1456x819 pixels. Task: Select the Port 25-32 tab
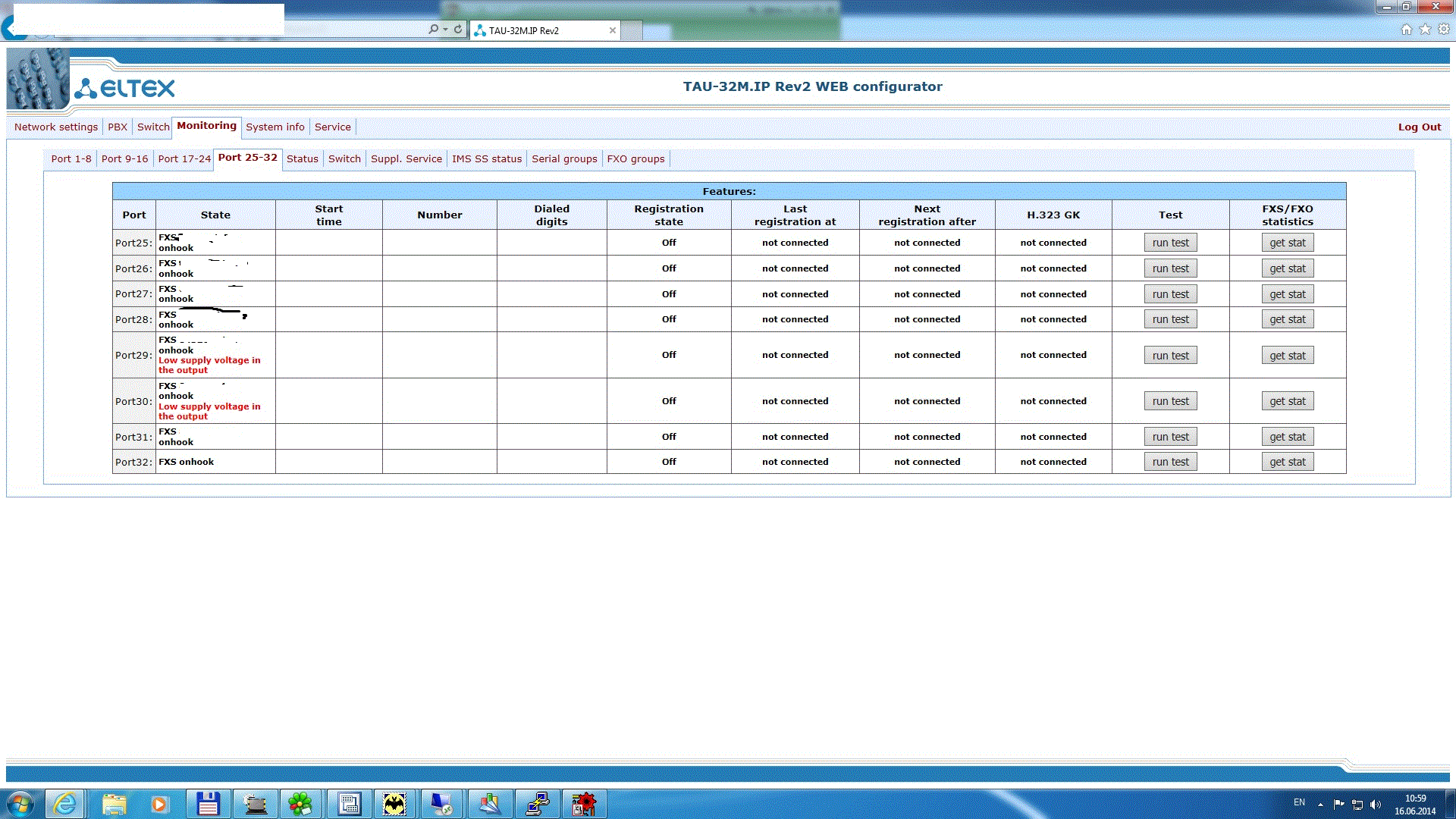248,158
